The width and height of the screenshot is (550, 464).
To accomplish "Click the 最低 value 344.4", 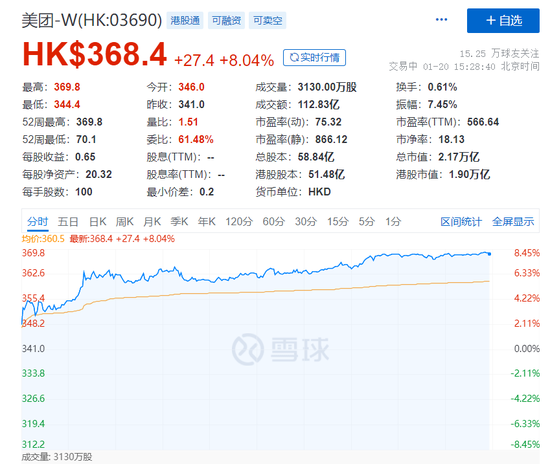I will point(67,105).
